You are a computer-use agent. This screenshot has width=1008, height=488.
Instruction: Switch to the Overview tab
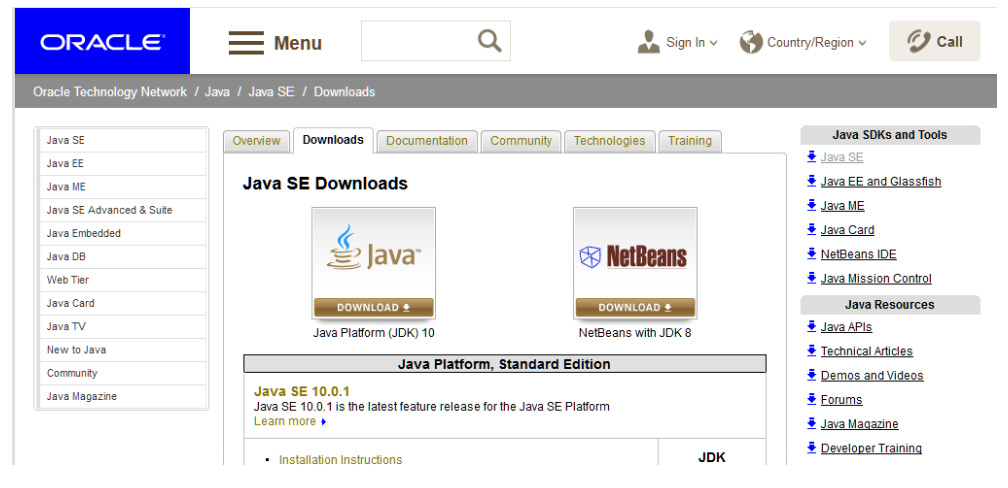(x=256, y=141)
